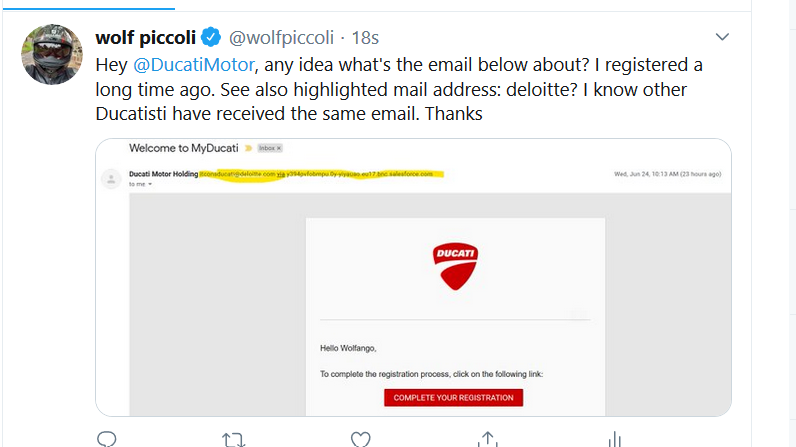Remove the Inbox label tag
796x447 pixels.
[278, 148]
